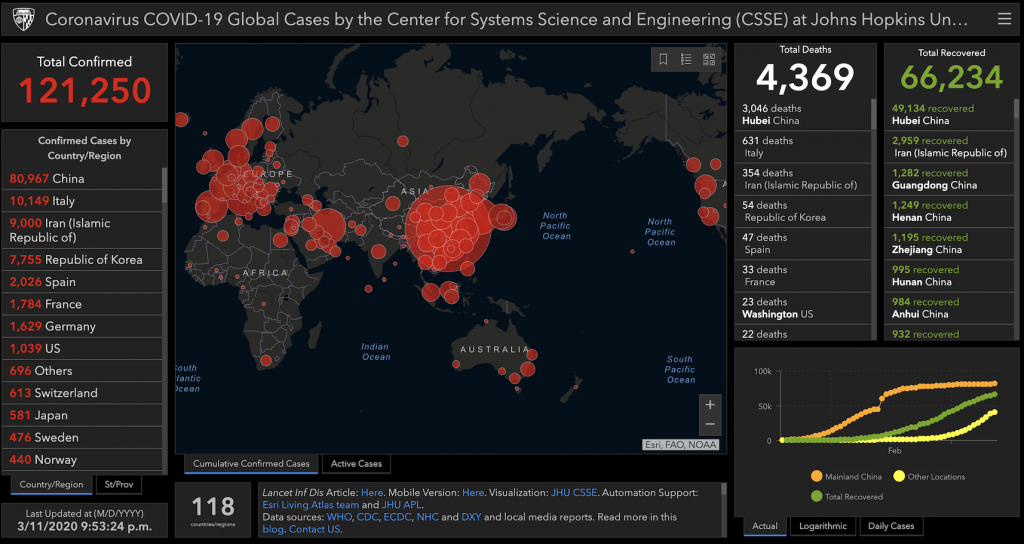
Task: Select 476 Sweden in country list
Action: (82, 437)
